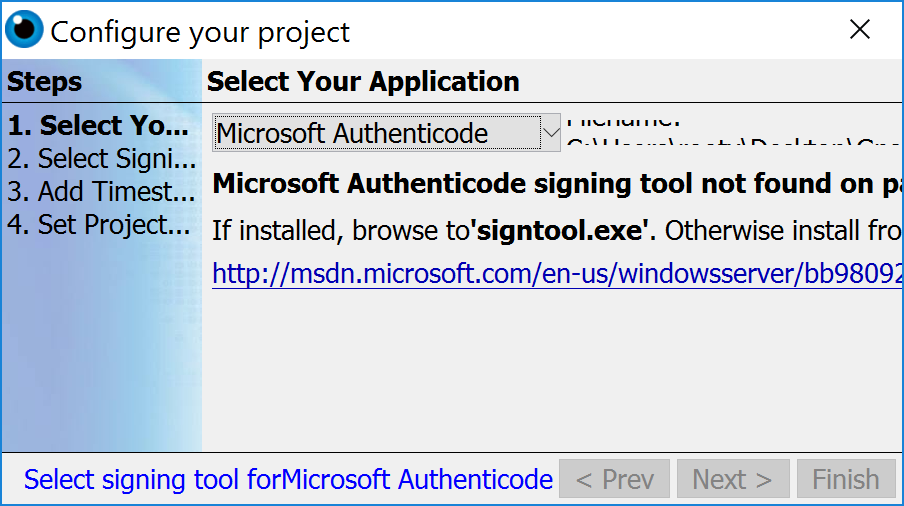Screen dimensions: 904x506
Task: Click the Select Your Application heading
Action: pyautogui.click(x=363, y=81)
